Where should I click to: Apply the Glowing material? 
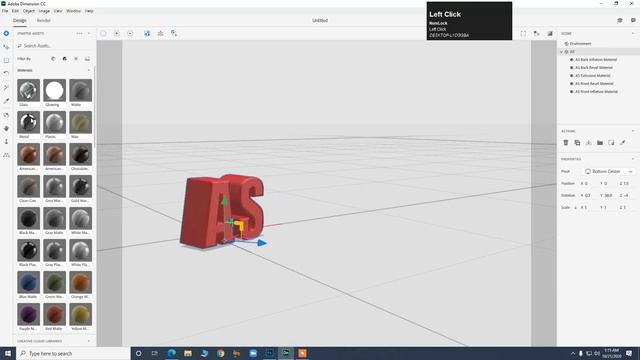55,90
